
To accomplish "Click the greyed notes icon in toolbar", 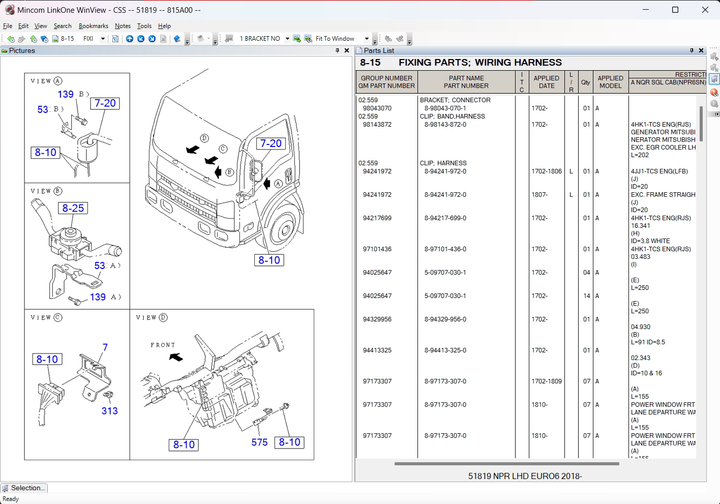I will 201,39.
